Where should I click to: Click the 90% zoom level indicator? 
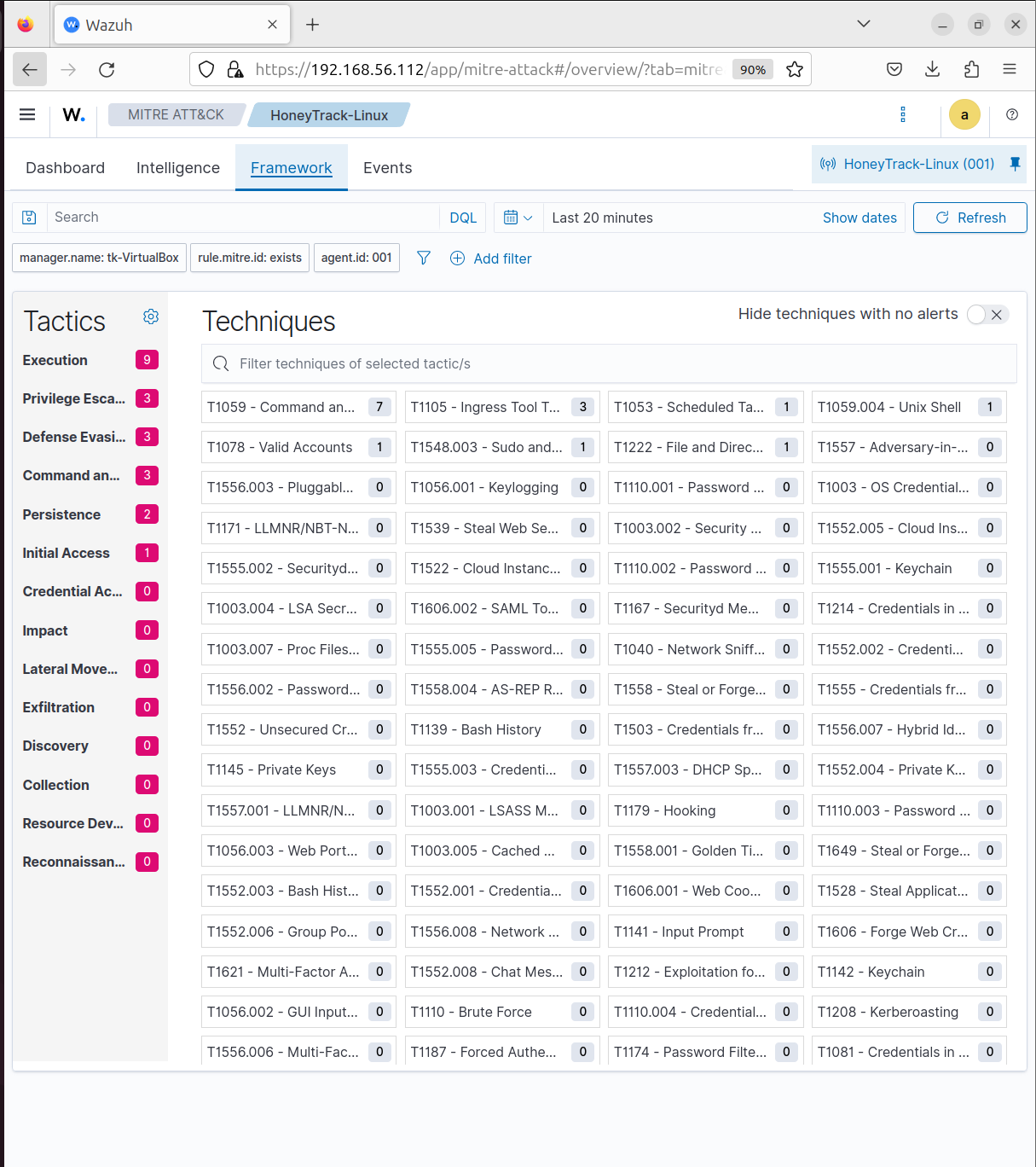(x=753, y=70)
